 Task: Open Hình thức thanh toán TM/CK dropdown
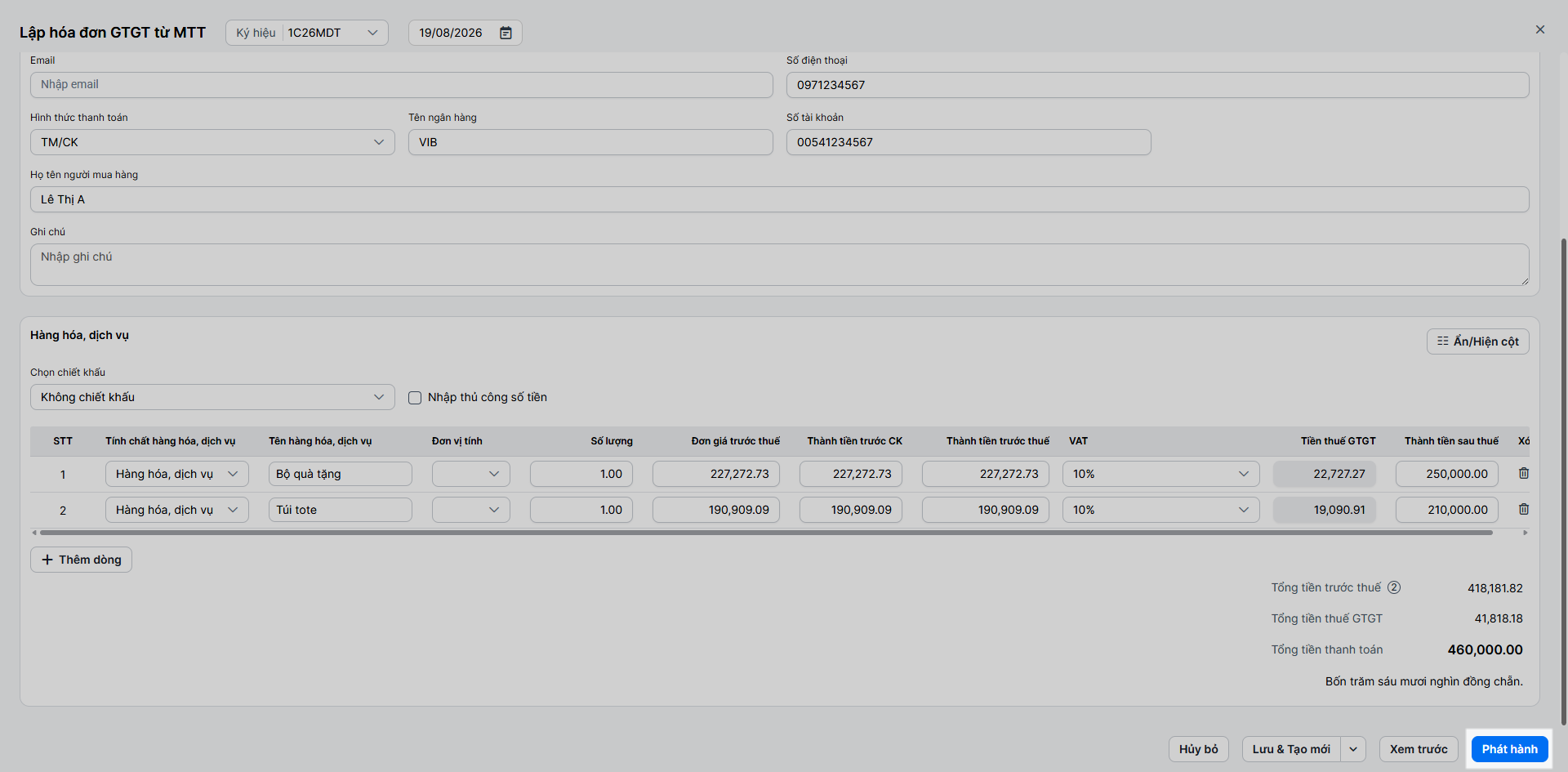[x=212, y=142]
